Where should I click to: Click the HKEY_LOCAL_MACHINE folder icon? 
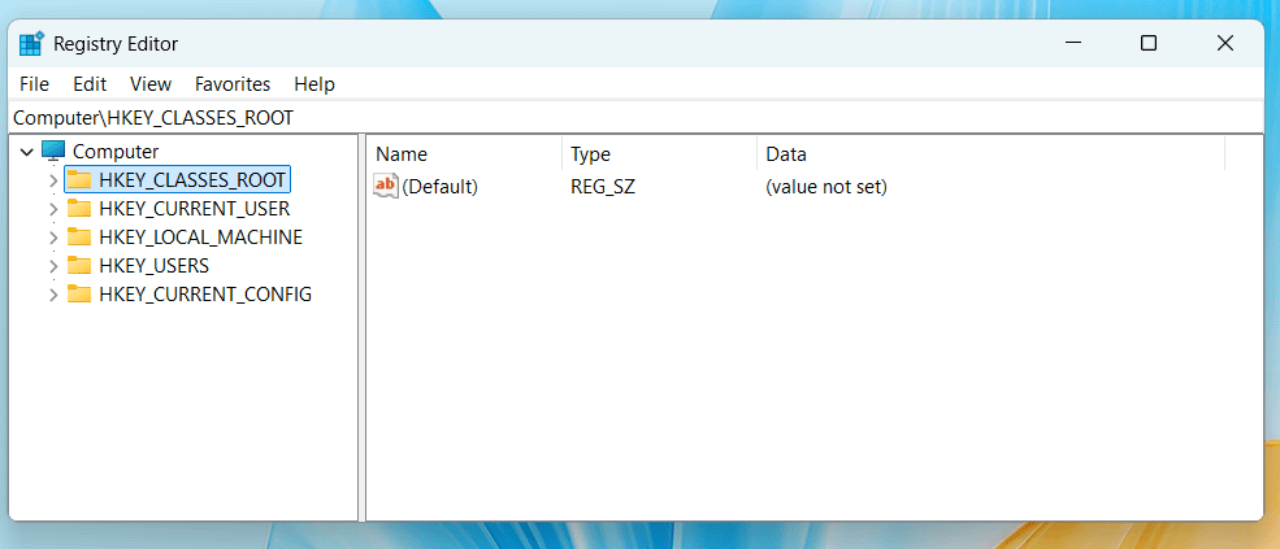(79, 237)
